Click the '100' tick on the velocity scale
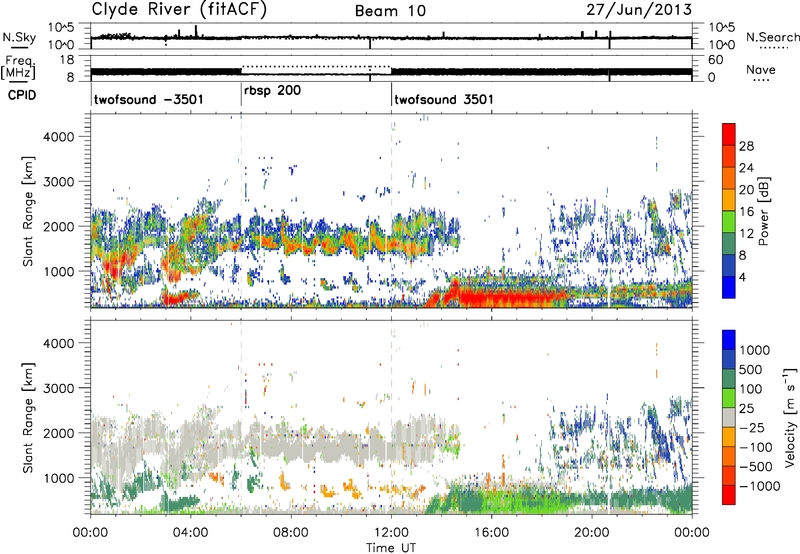 (x=751, y=389)
